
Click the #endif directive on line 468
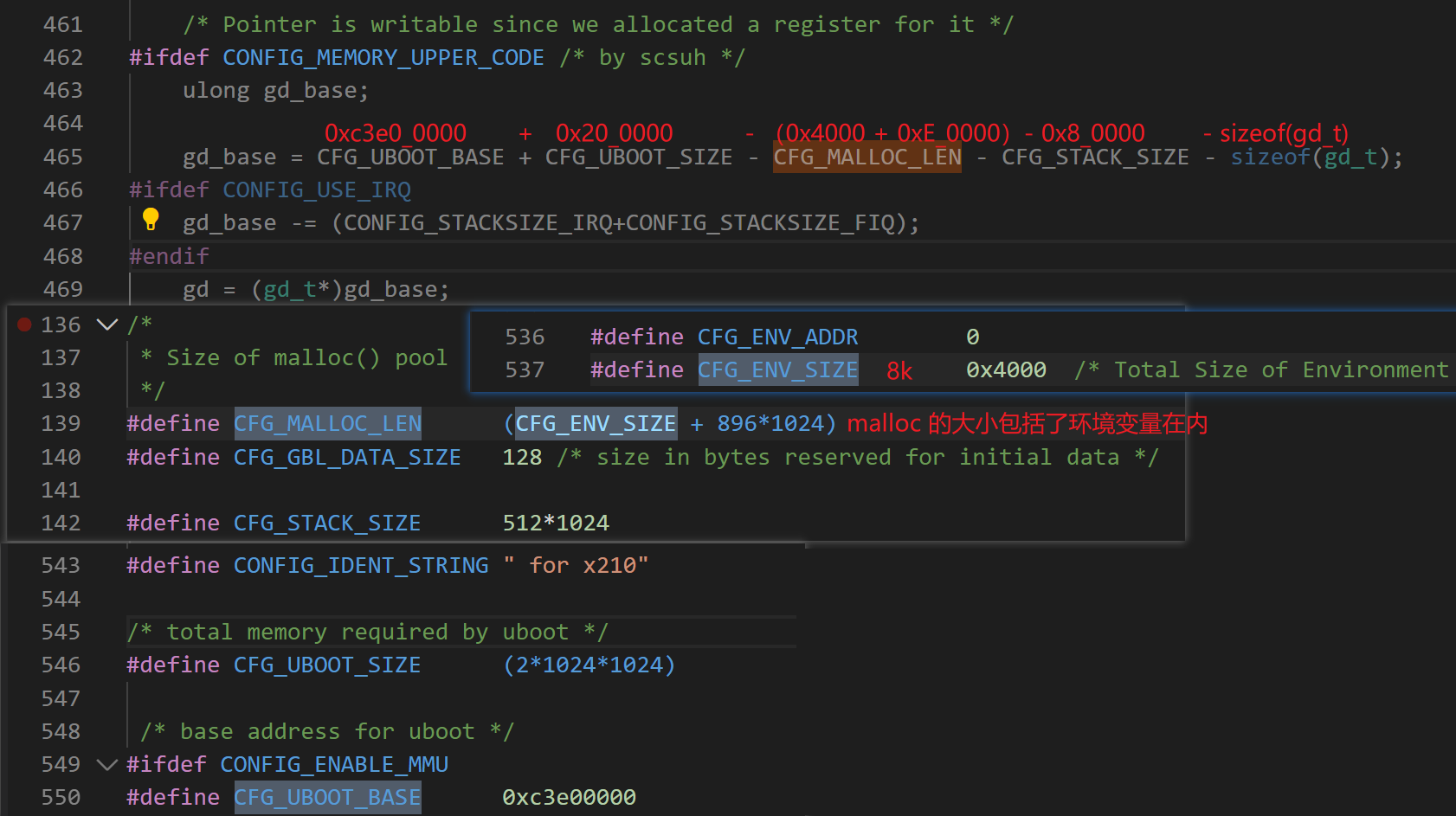point(169,256)
